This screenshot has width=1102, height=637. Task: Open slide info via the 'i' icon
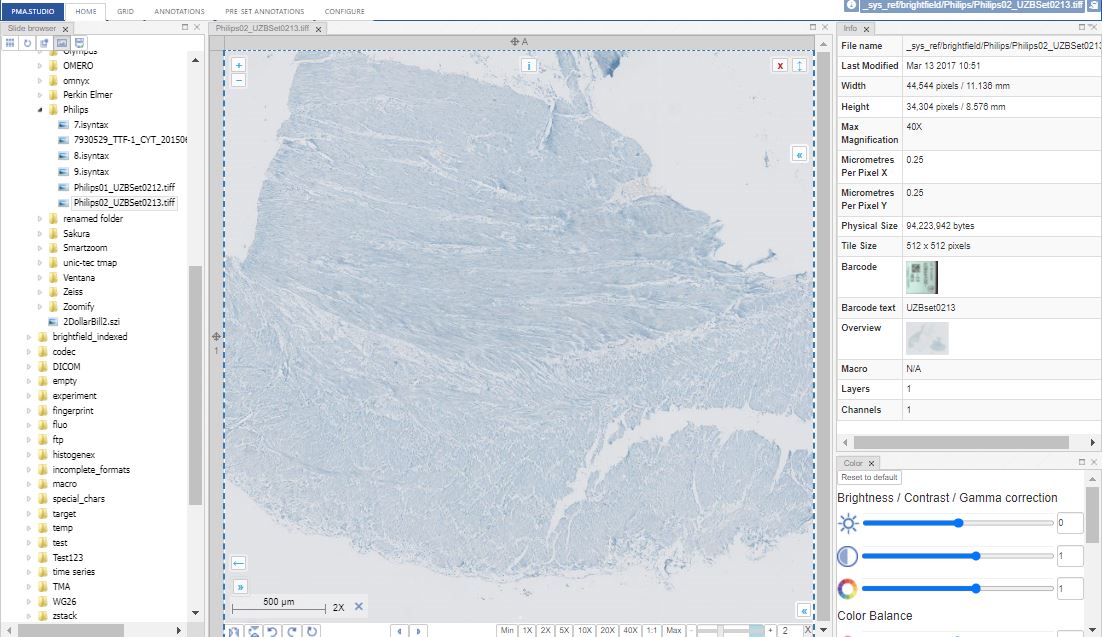pos(529,65)
